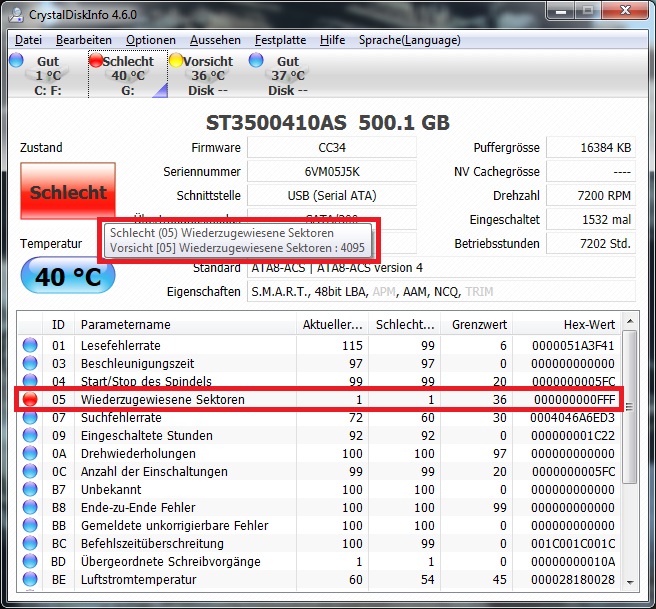The width and height of the screenshot is (656, 609).
Task: Click the Puffergrösse value 16384 KB
Action: [591, 148]
